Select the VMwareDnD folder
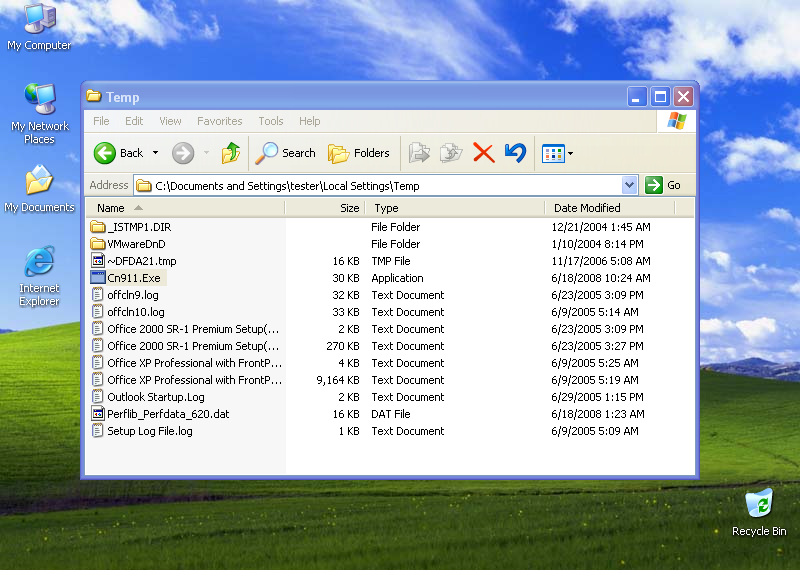The image size is (800, 570). point(136,244)
